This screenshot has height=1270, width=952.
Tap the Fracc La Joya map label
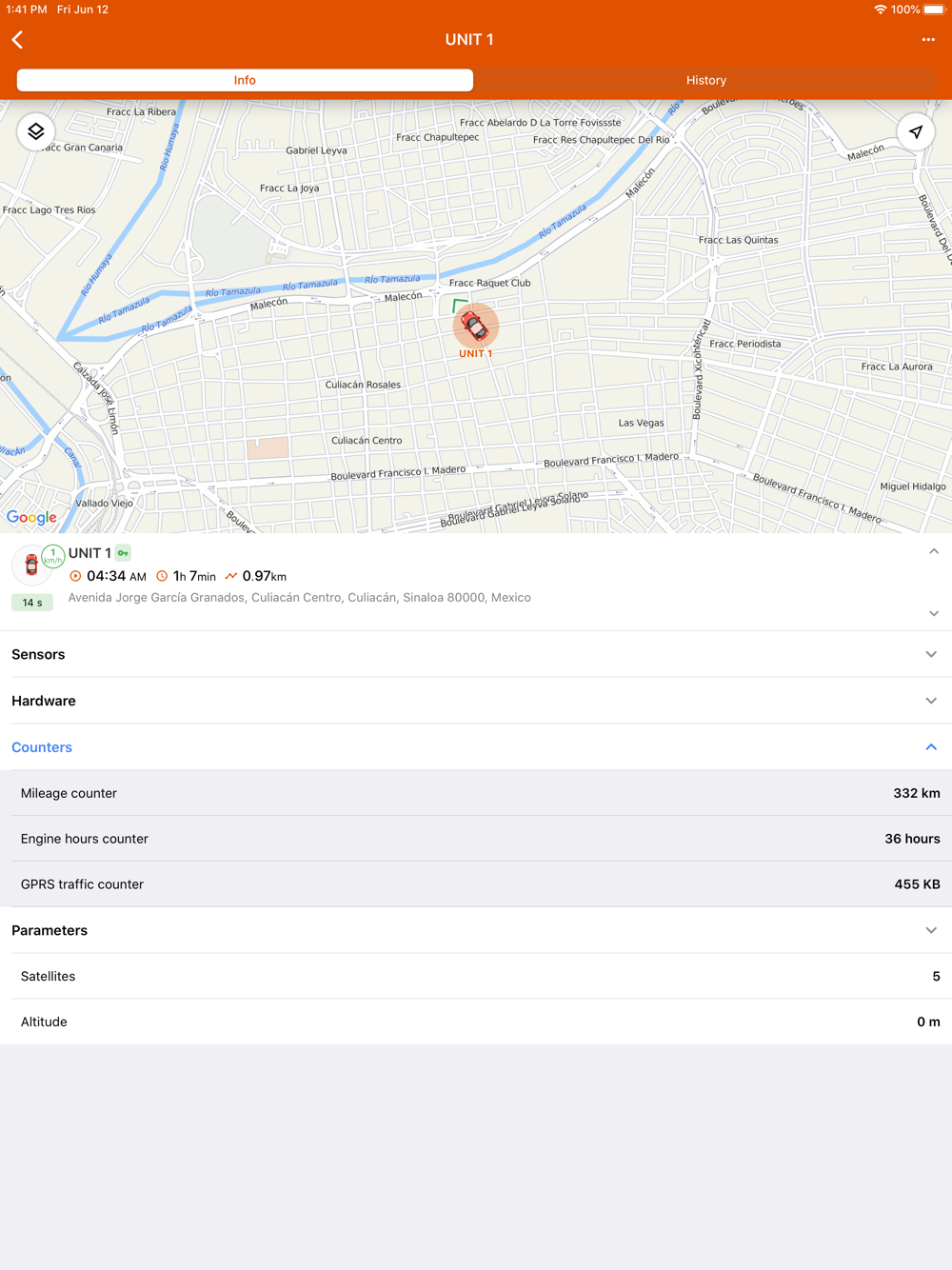click(x=289, y=189)
